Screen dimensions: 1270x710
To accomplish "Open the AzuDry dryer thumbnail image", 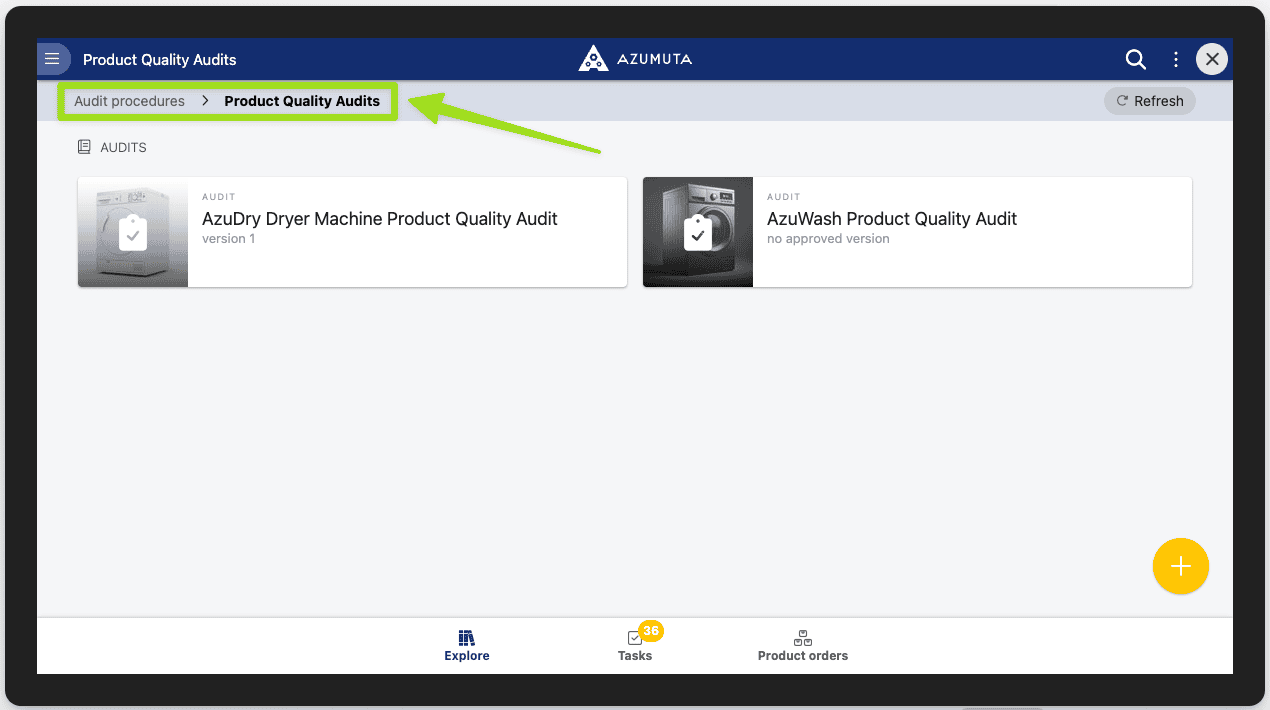I will (x=133, y=232).
